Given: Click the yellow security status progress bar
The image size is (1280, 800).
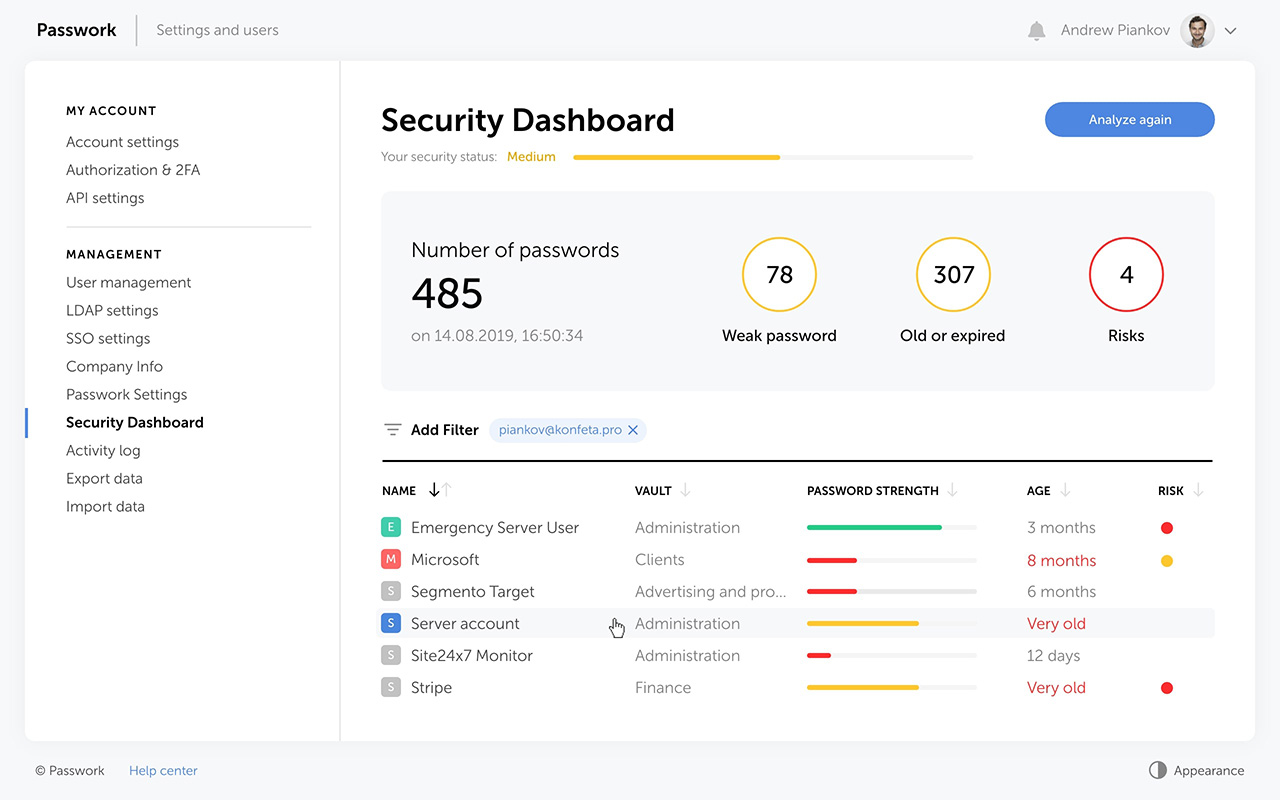Looking at the screenshot, I should point(676,157).
